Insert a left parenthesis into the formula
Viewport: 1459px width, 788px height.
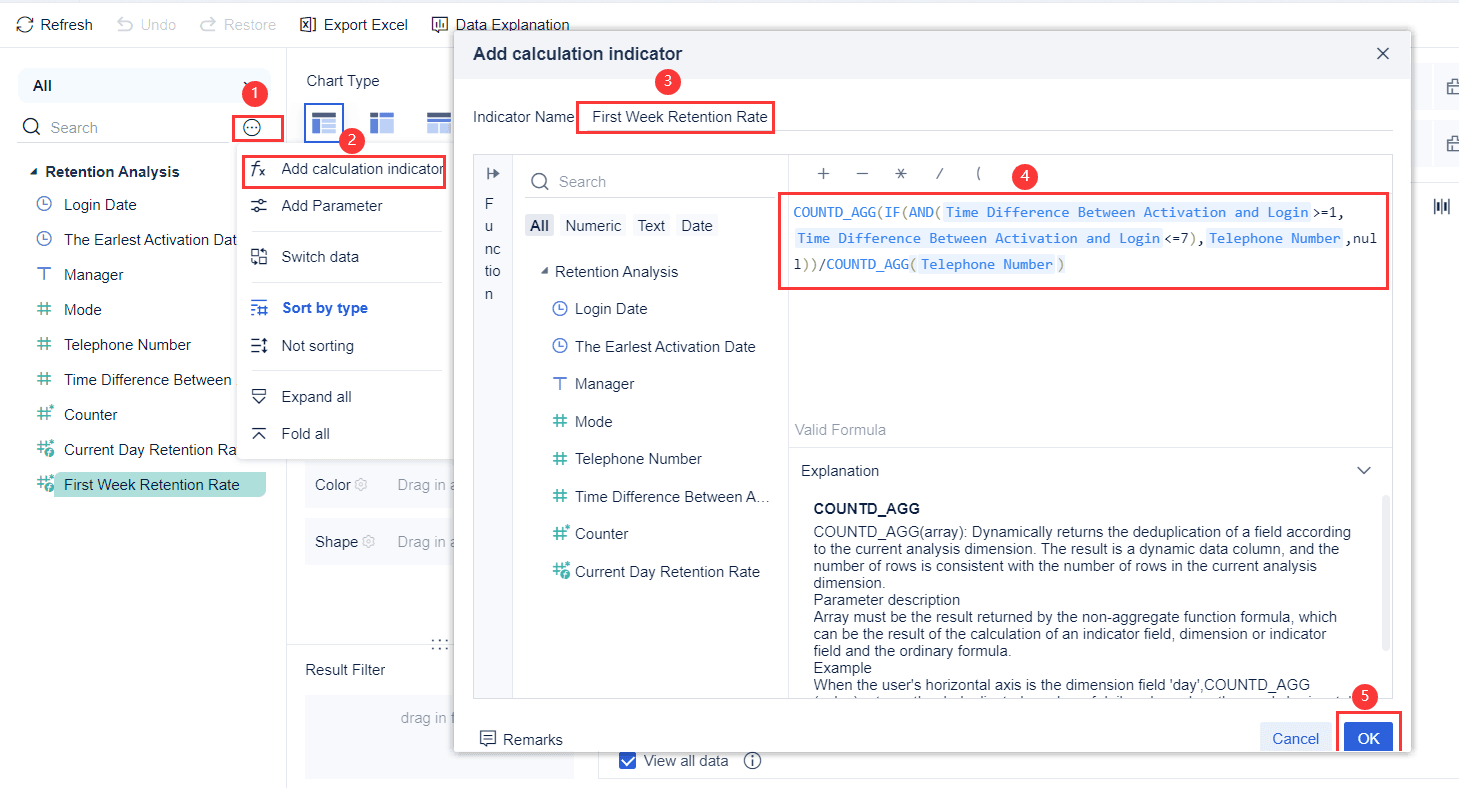[x=977, y=173]
